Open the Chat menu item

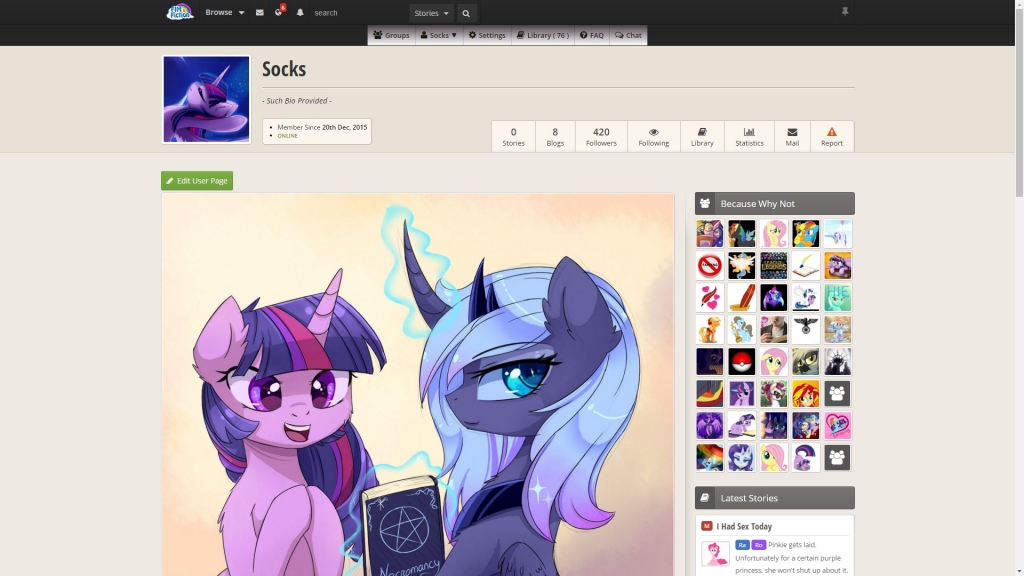click(628, 35)
